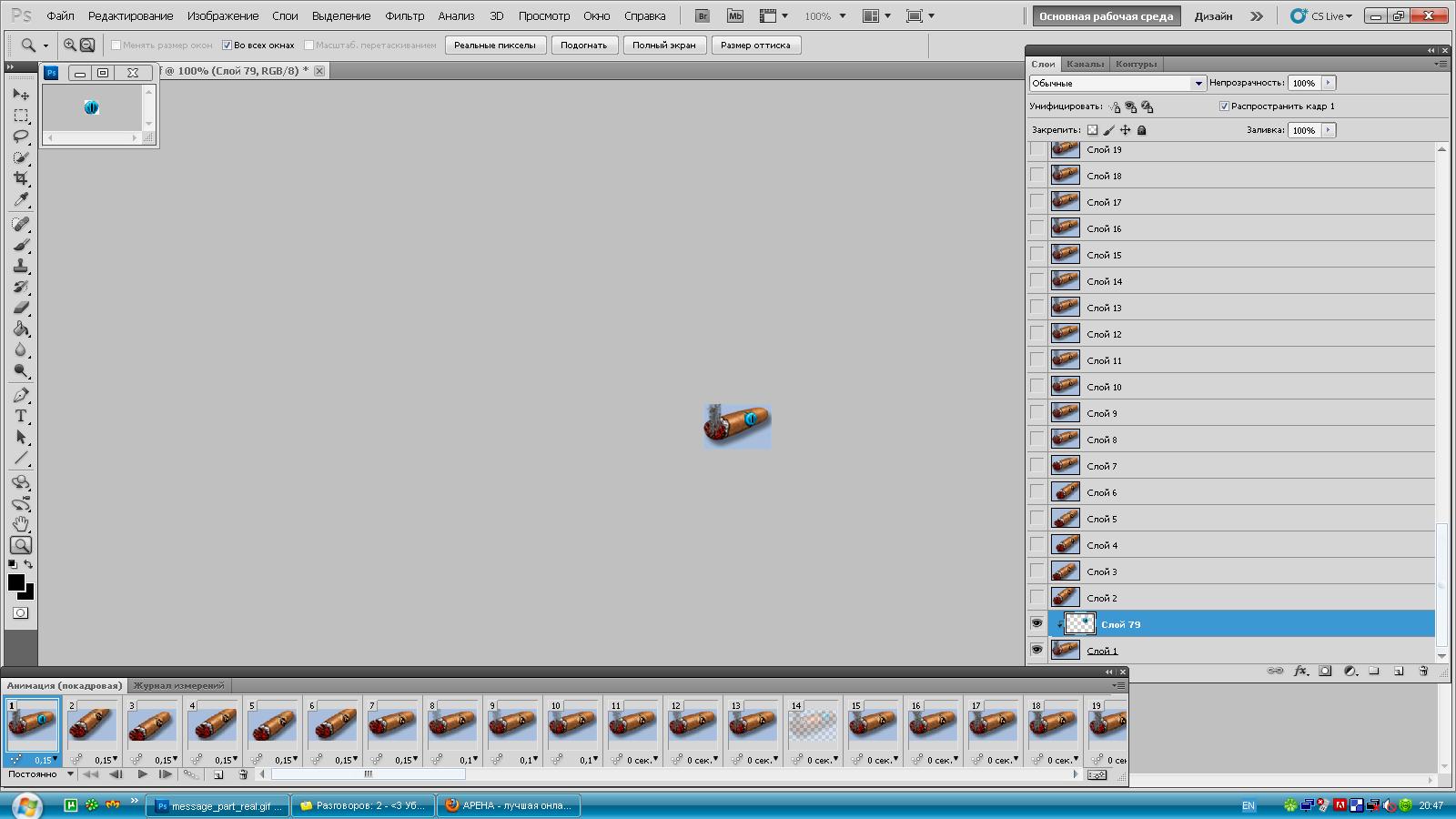Screen dimensions: 1456x819
Task: Add a layer style with the fx icon
Action: coord(1300,671)
